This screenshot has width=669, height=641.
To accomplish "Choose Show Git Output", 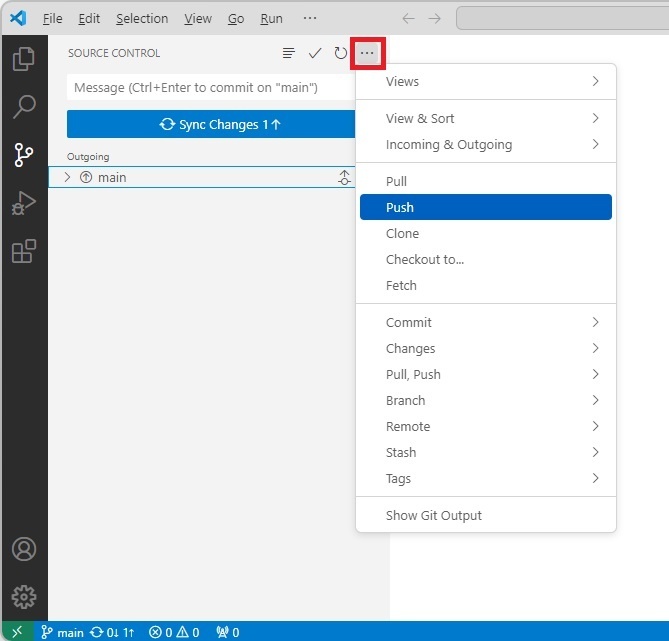I will point(486,516).
